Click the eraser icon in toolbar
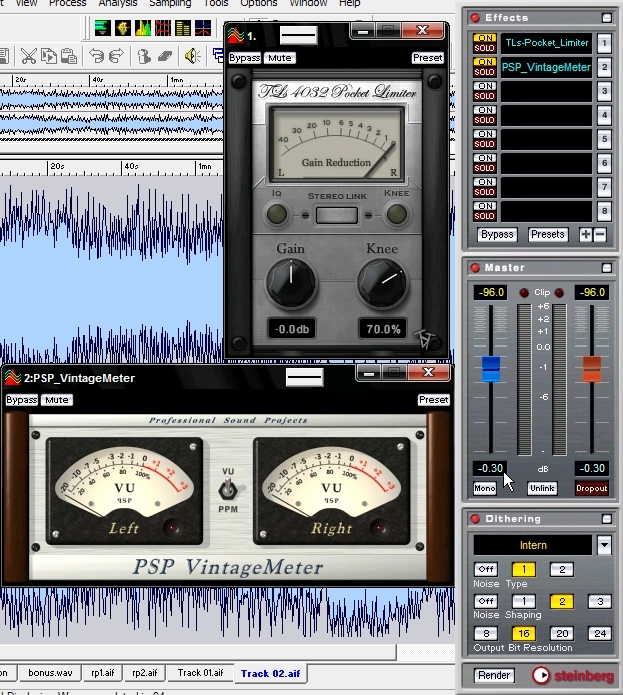Viewport: 623px width, 695px height. (x=165, y=56)
